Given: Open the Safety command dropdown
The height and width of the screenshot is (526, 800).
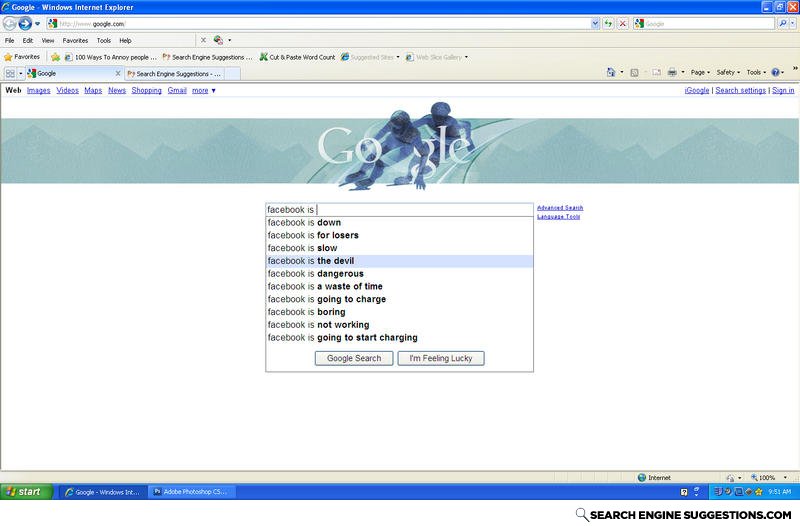Looking at the screenshot, I should click(728, 72).
